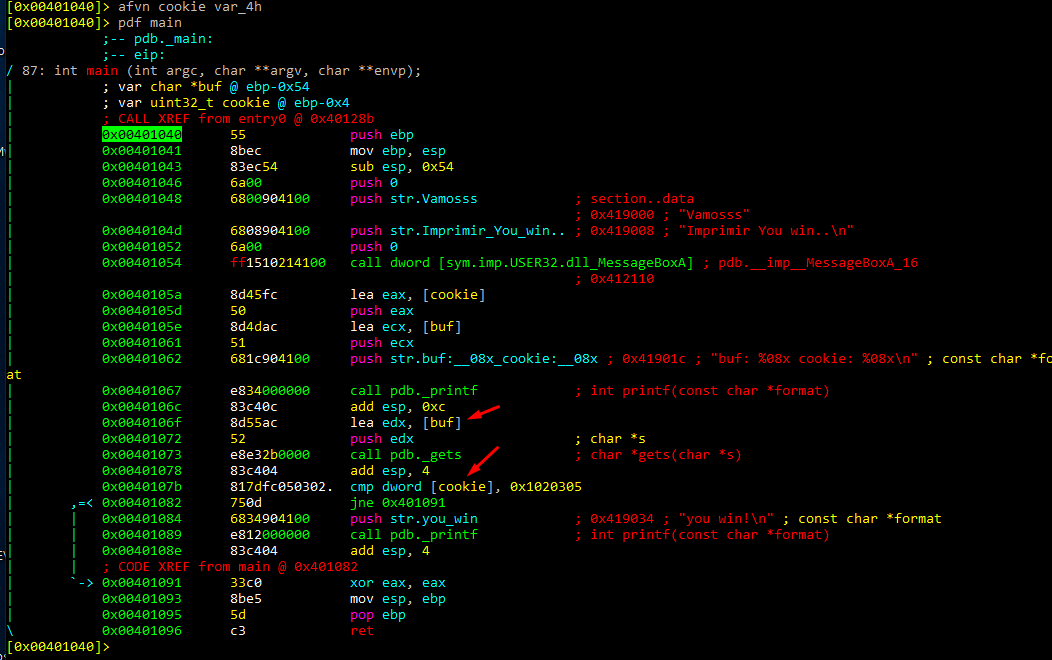This screenshot has width=1052, height=660.
Task: Select the call pdb._gets instruction
Action: 406,455
